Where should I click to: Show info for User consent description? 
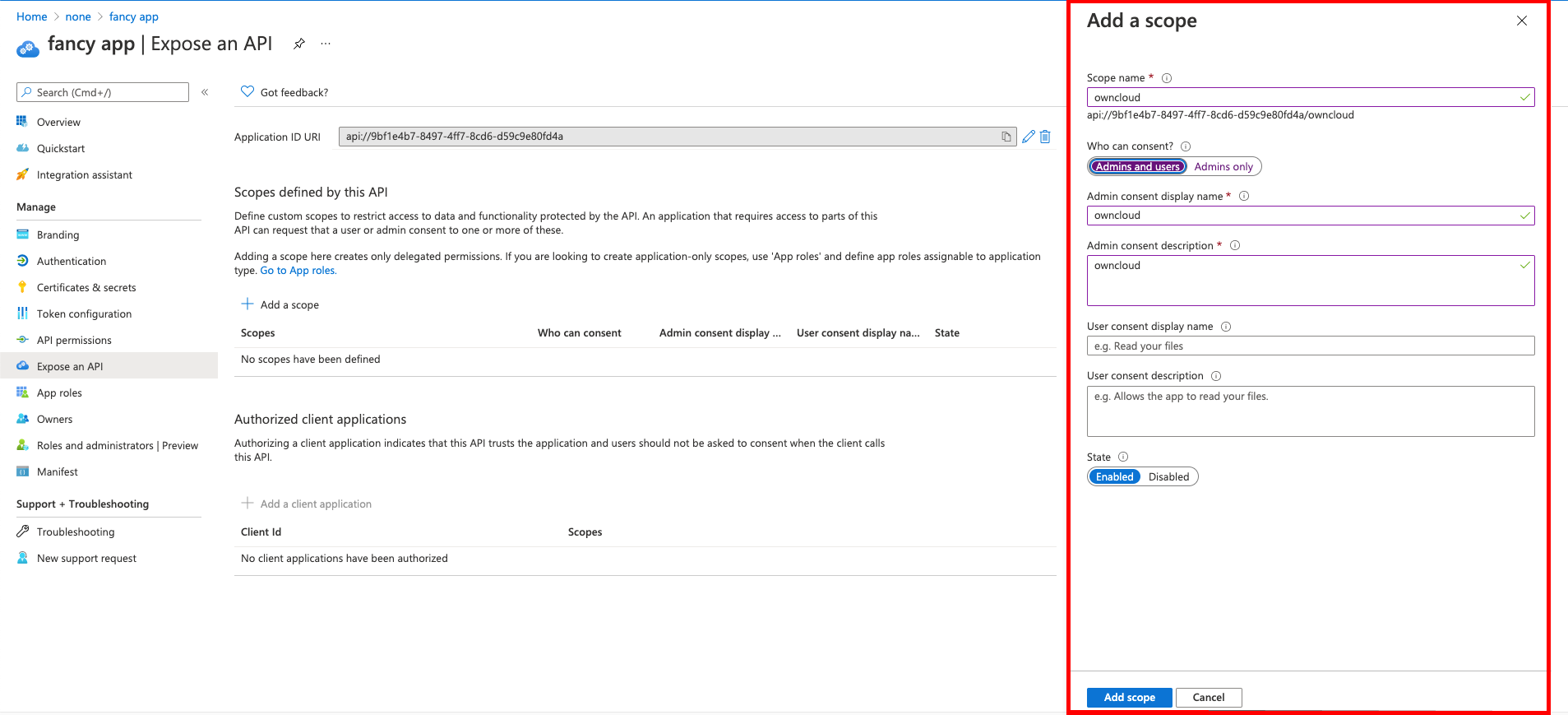1216,376
